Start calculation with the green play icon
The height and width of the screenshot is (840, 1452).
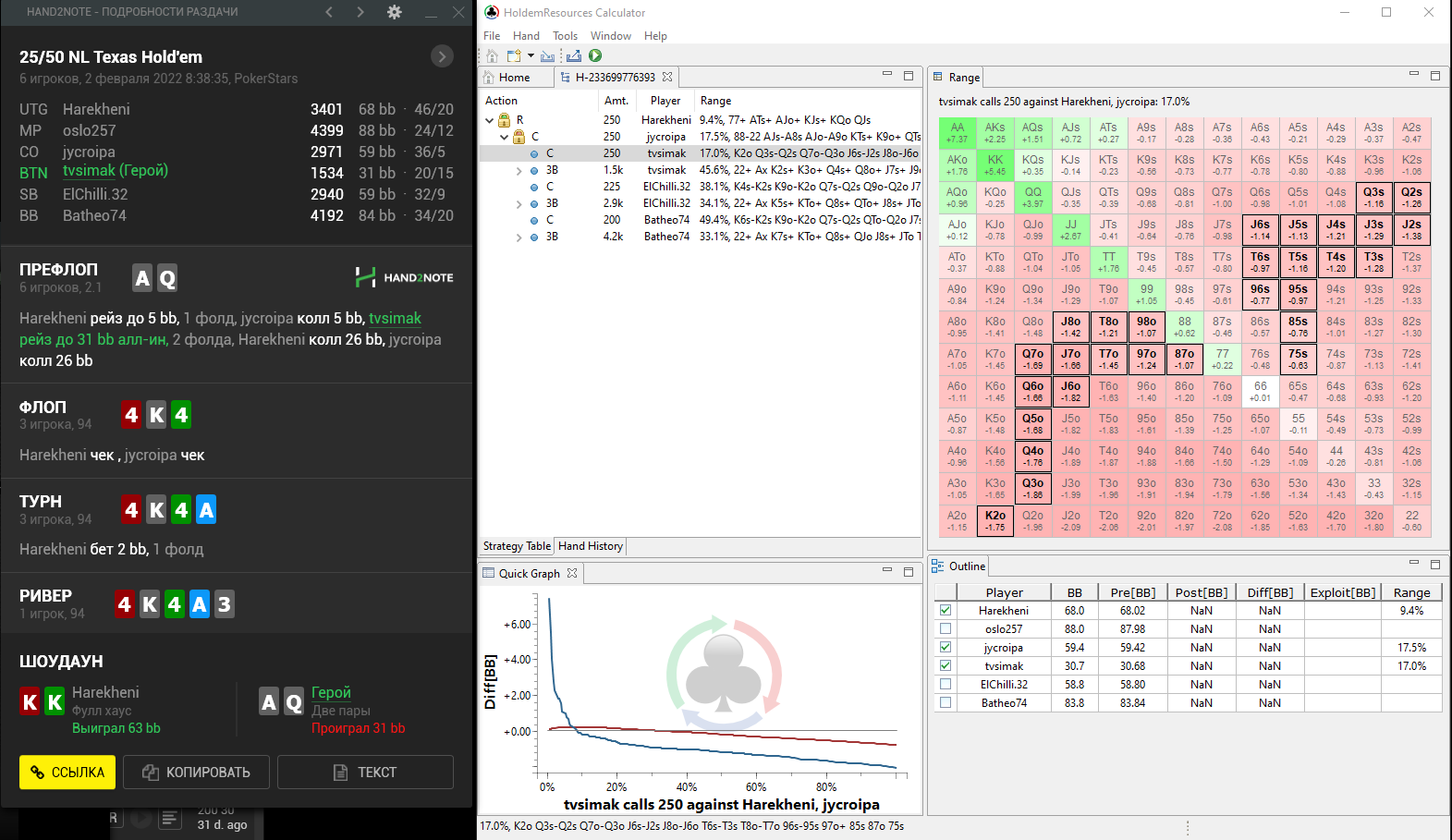pos(595,55)
